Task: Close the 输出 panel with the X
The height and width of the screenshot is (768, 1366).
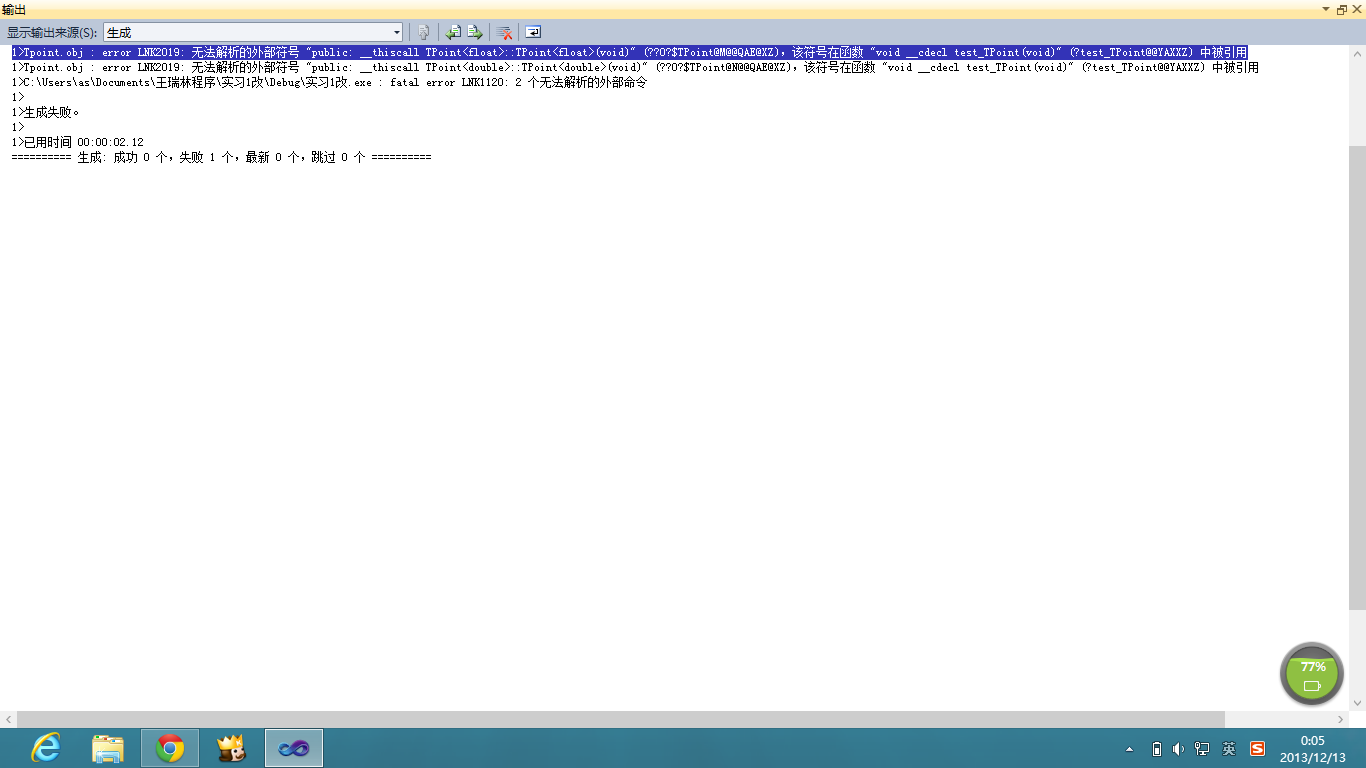Action: (x=1357, y=9)
